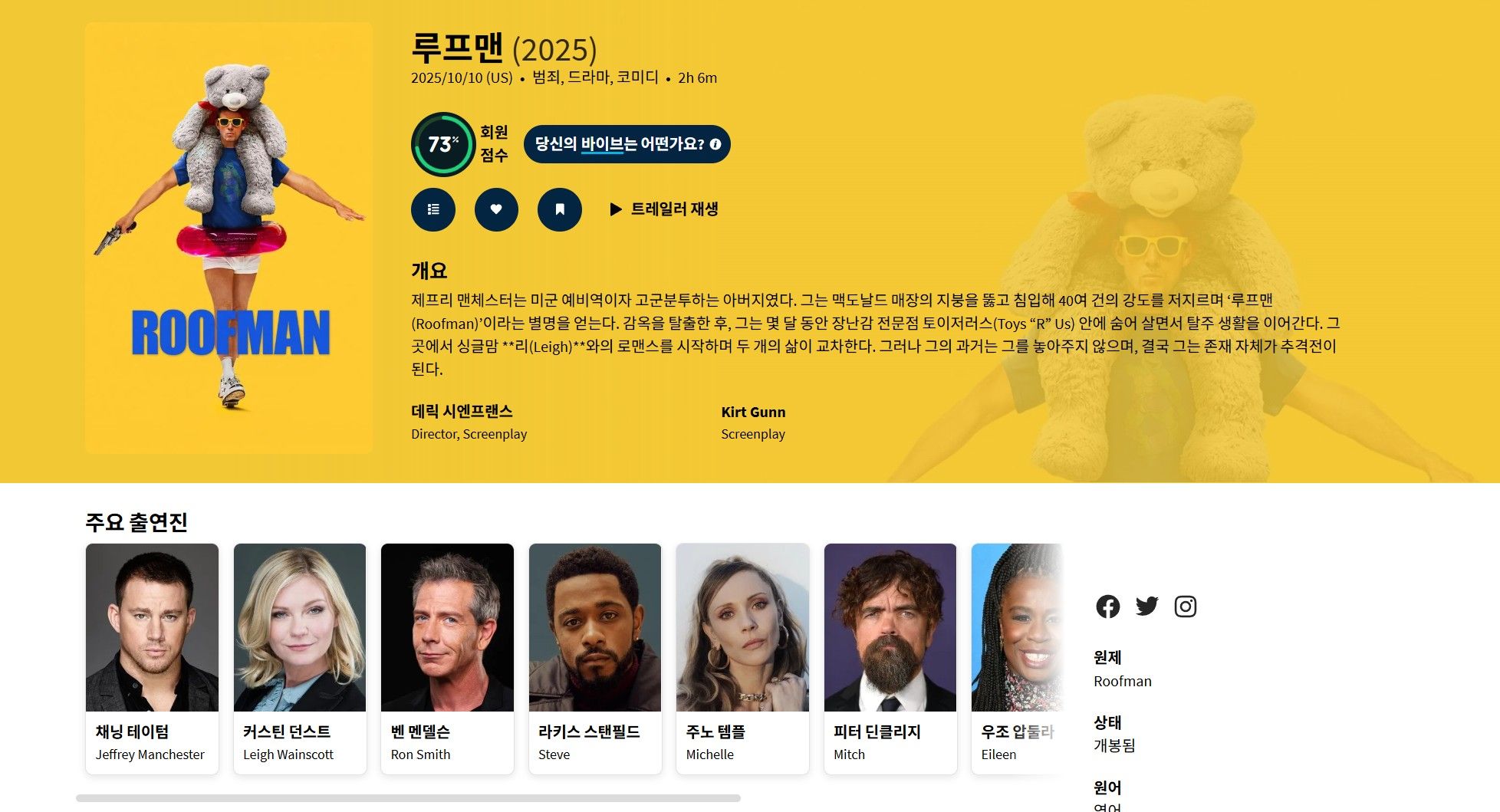The image size is (1500, 812).
Task: Open director 데릭 시엔프랜스 profile link
Action: pos(462,412)
